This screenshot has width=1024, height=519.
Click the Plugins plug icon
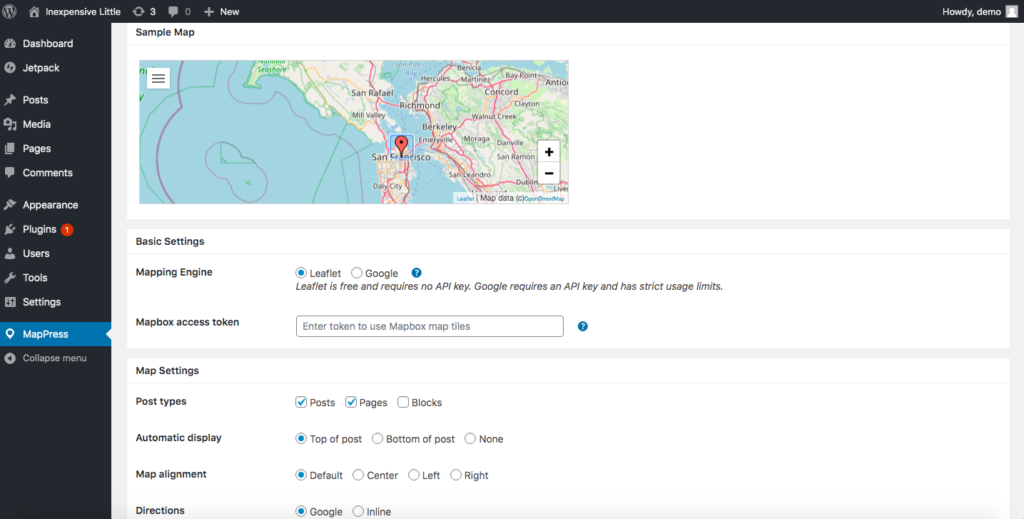10,229
